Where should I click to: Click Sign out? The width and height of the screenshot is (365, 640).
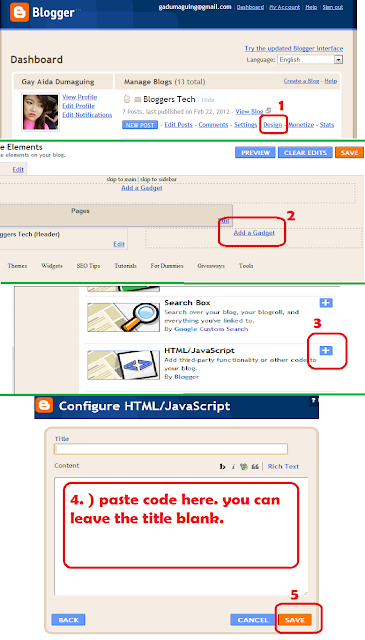[333, 7]
